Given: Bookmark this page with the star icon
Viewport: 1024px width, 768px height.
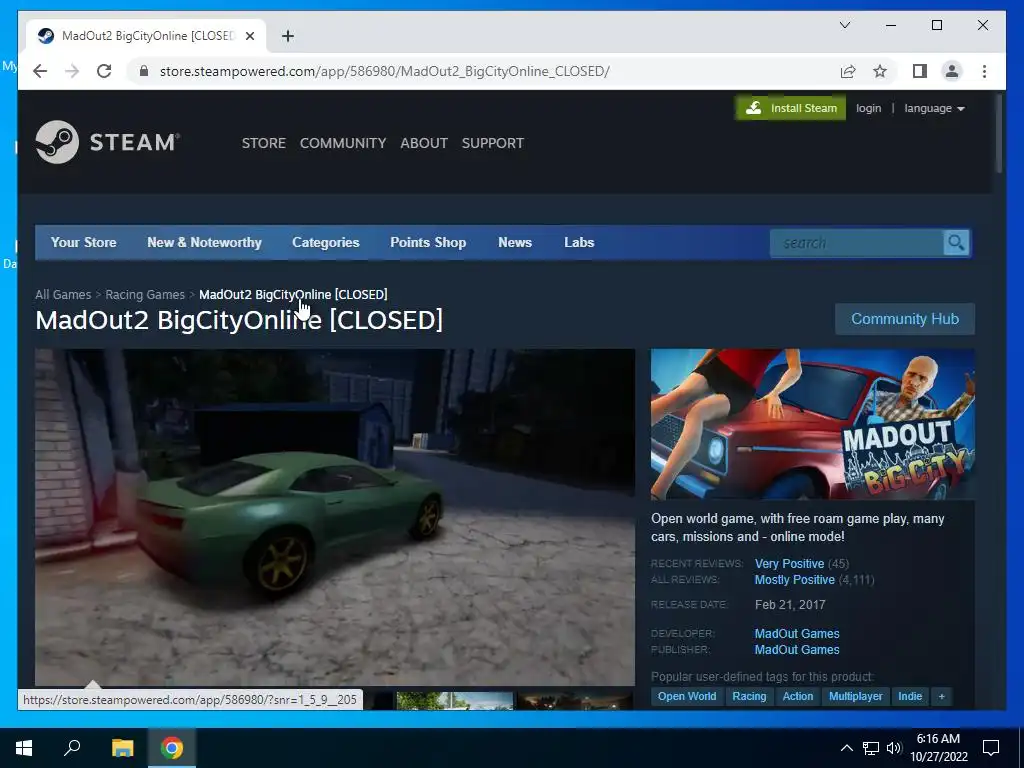Looking at the screenshot, I should pos(880,71).
